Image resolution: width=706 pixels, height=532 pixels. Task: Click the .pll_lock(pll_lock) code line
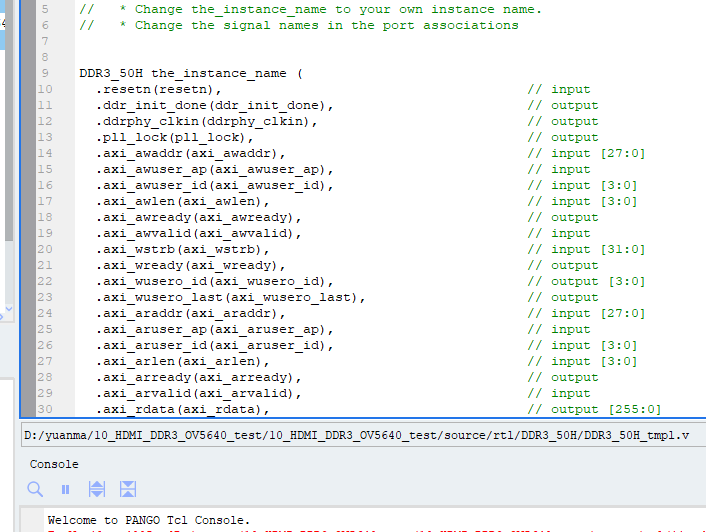point(174,137)
